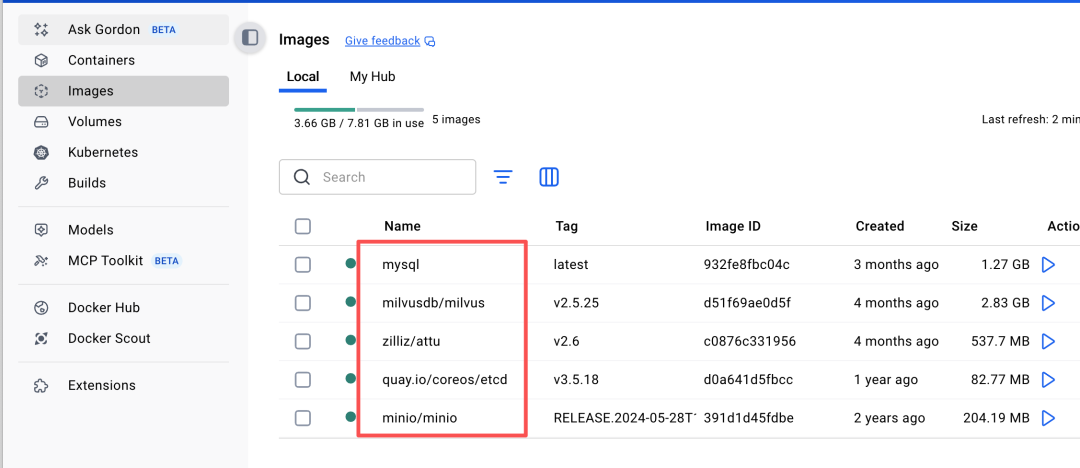Viewport: 1080px width, 468px height.
Task: Open Docker Hub from the sidebar
Action: [124, 308]
